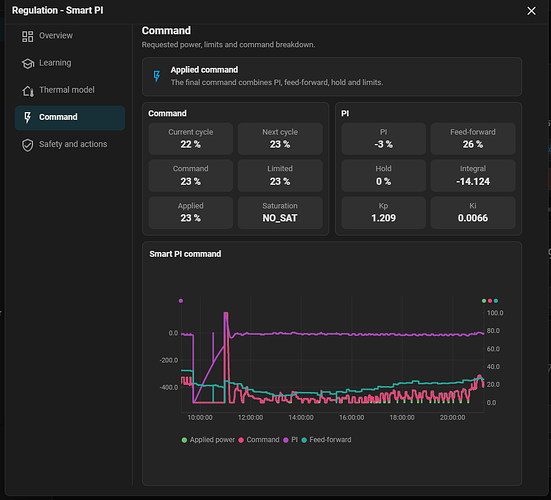Open the Overview section

70,36
